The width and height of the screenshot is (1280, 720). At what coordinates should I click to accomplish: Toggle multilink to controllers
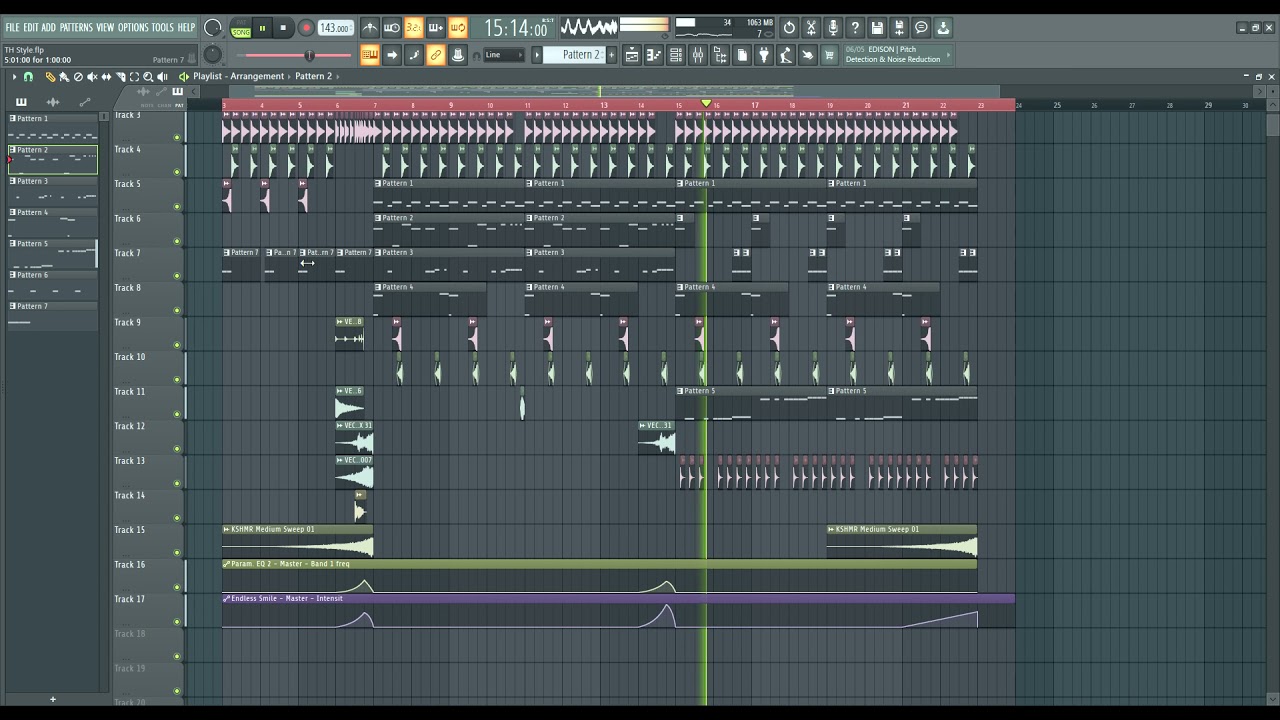coord(458,55)
